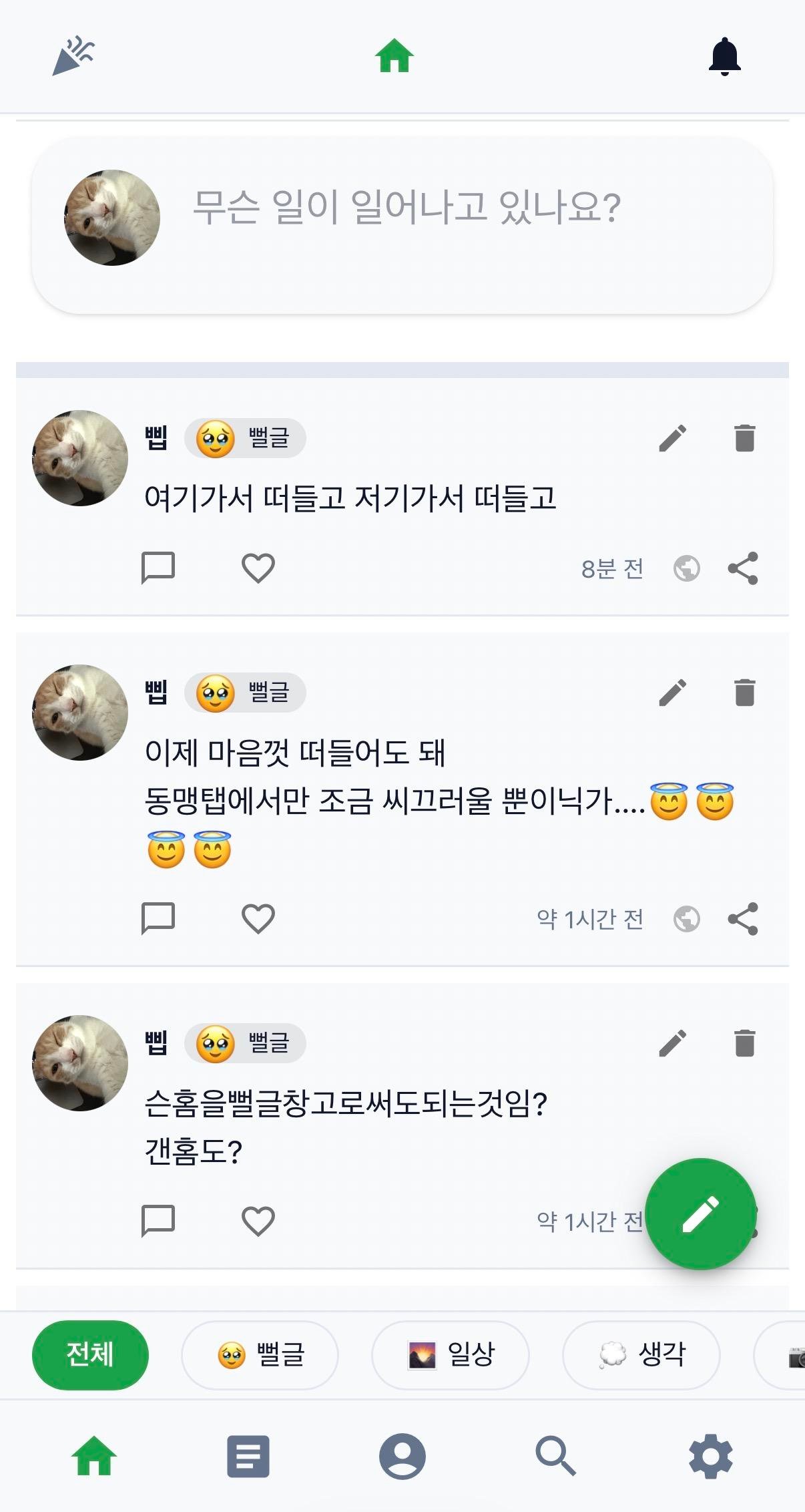The width and height of the screenshot is (805, 1512).
Task: Change visibility via globe on 8분 전 post
Action: 687,568
